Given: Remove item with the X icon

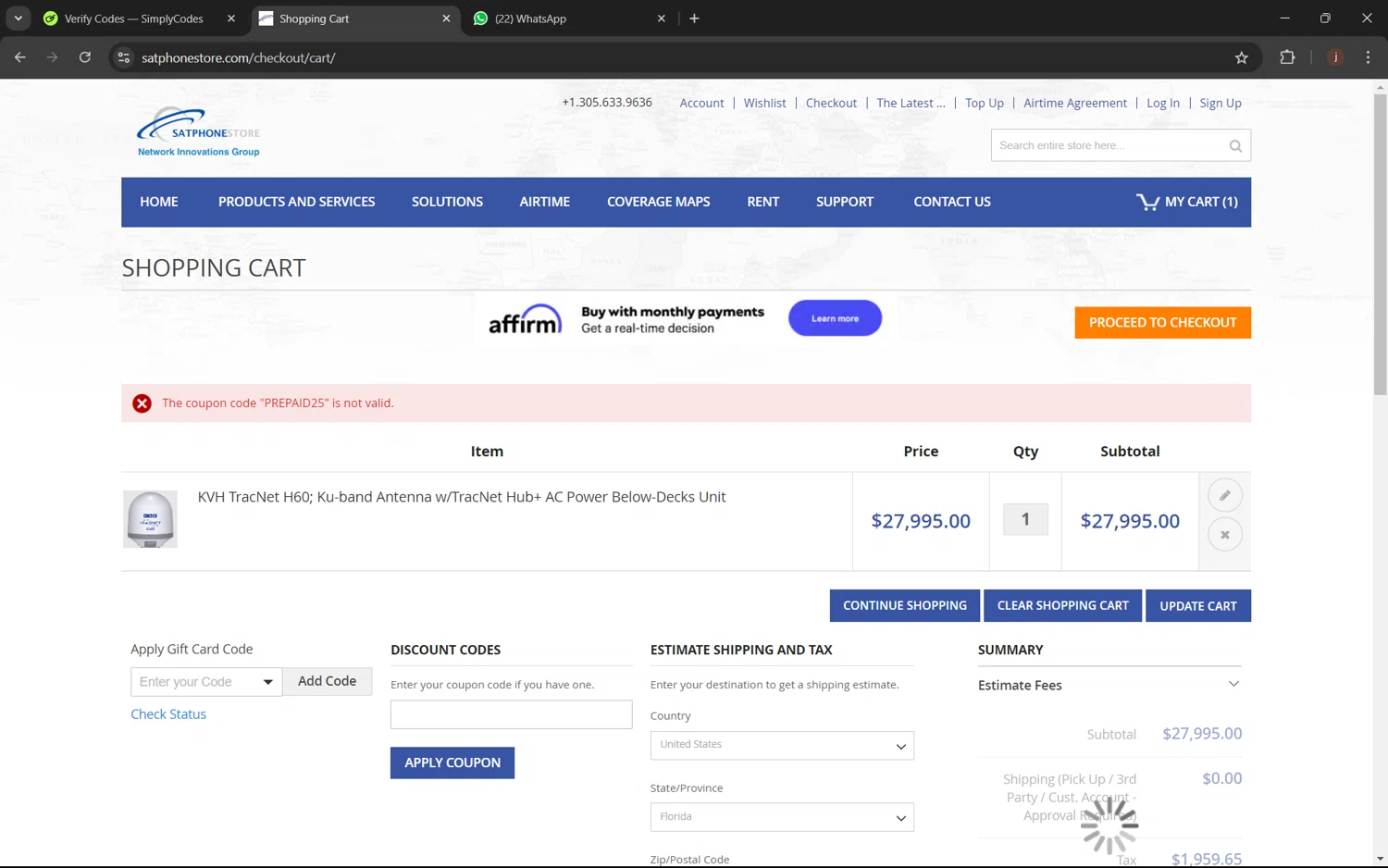Looking at the screenshot, I should tap(1224, 535).
